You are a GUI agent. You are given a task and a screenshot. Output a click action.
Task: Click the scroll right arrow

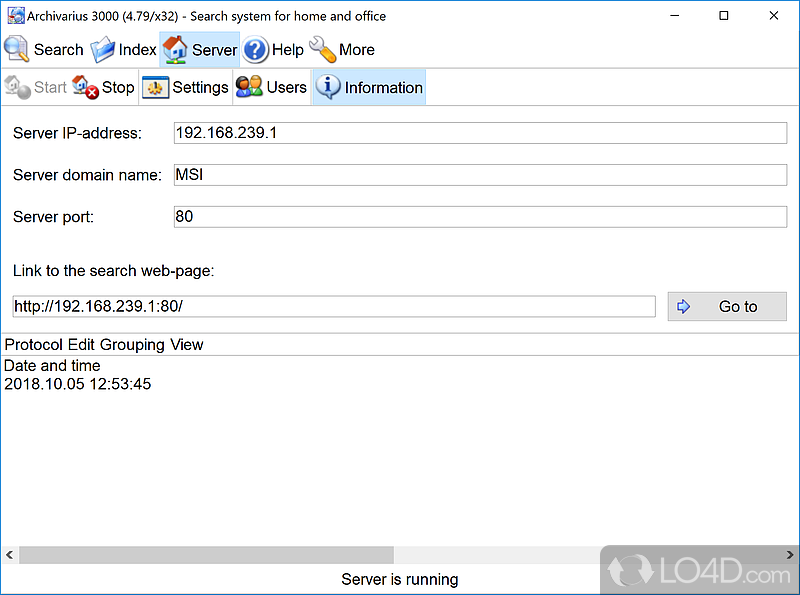tap(790, 555)
